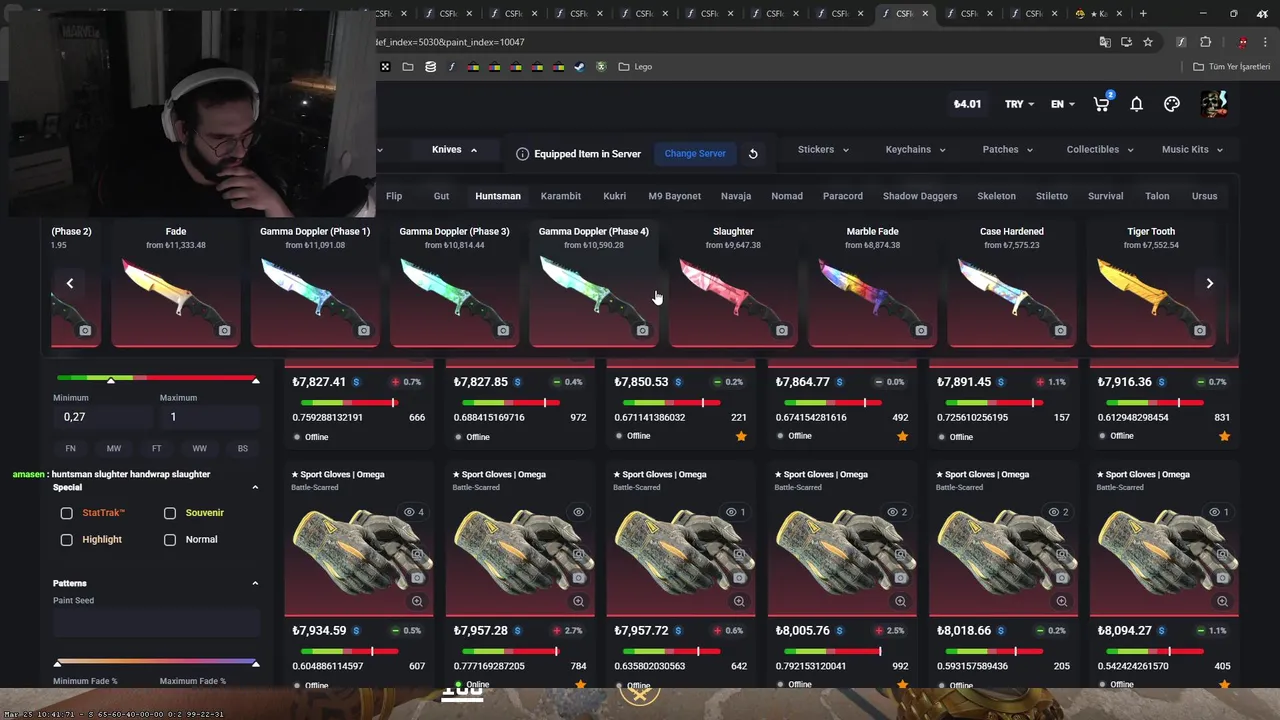Open the TRY currency dropdown

[x=1019, y=104]
